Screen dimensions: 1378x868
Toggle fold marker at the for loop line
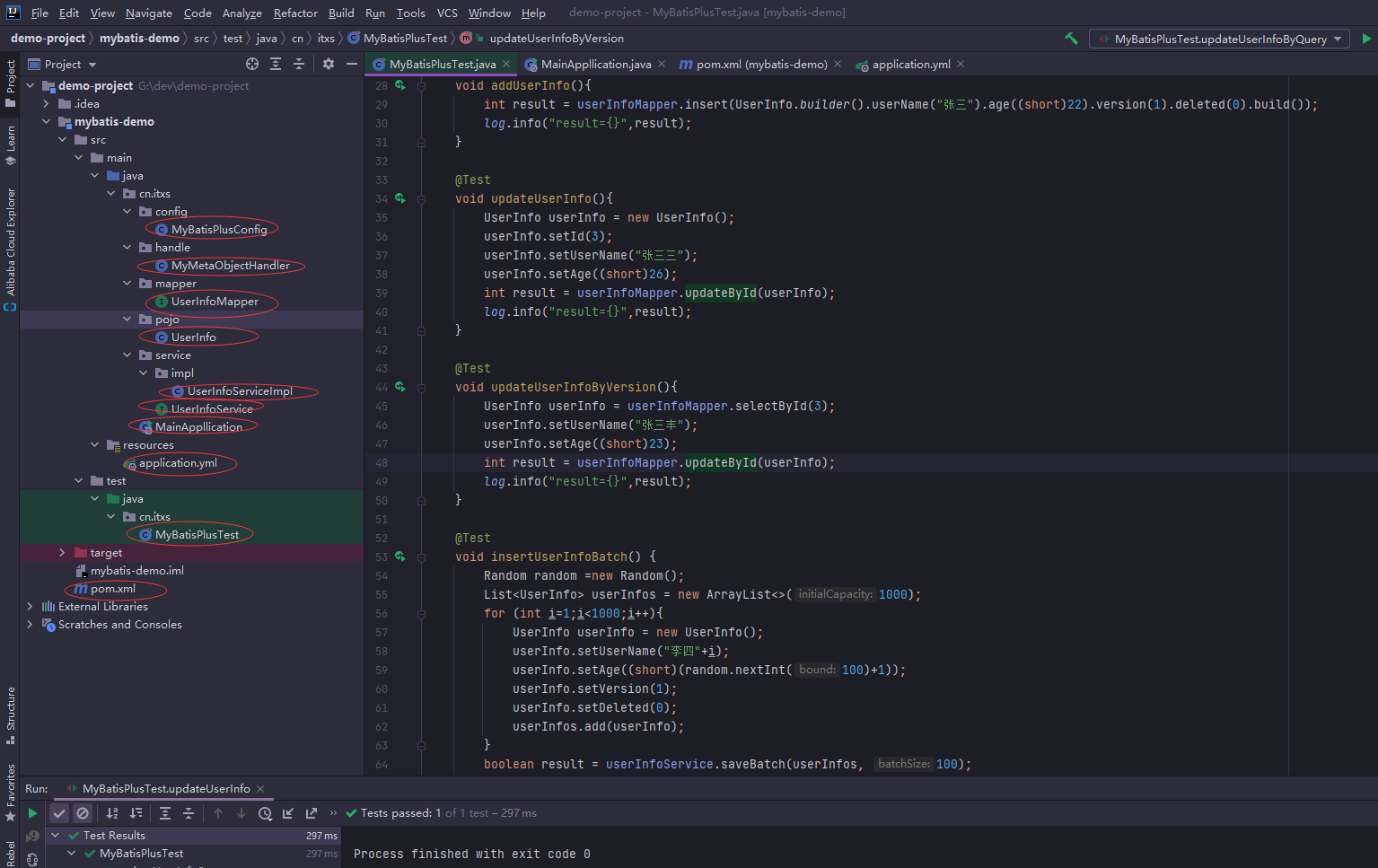tap(421, 614)
